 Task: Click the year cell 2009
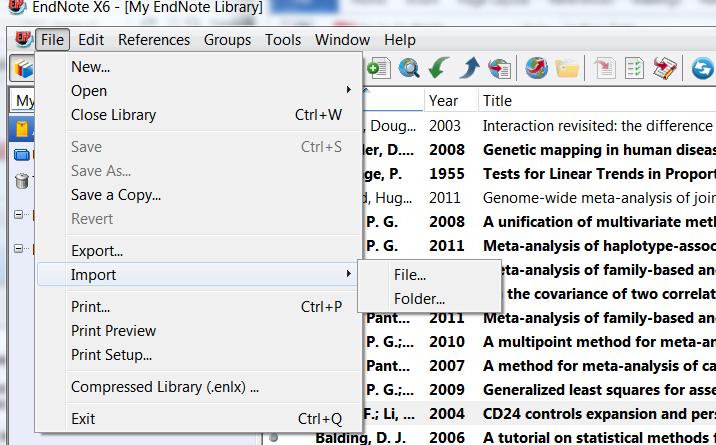click(447, 389)
